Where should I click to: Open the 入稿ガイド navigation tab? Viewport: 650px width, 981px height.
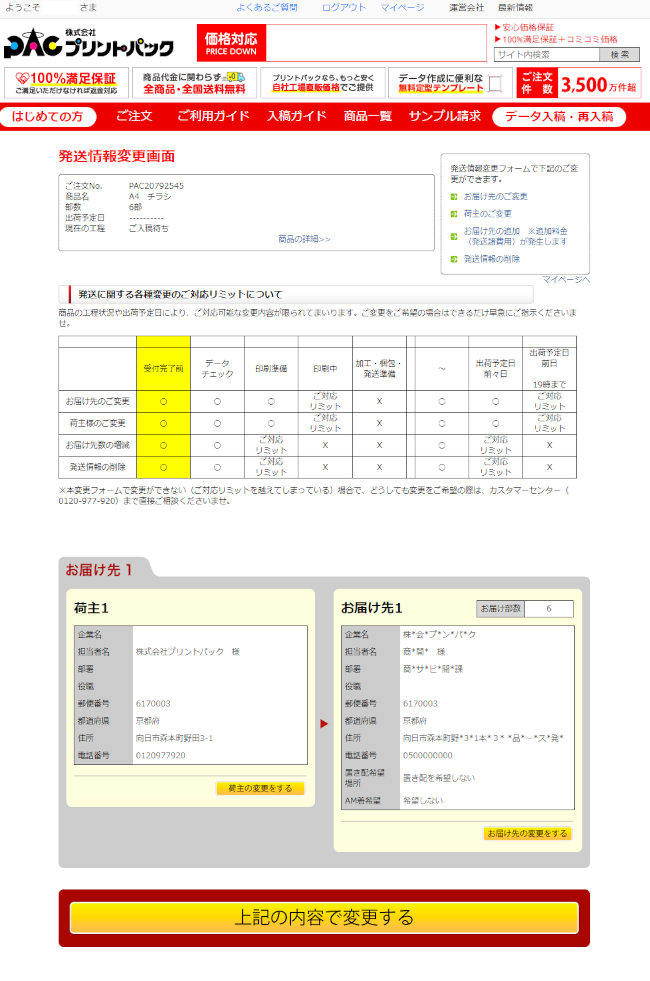coord(296,117)
